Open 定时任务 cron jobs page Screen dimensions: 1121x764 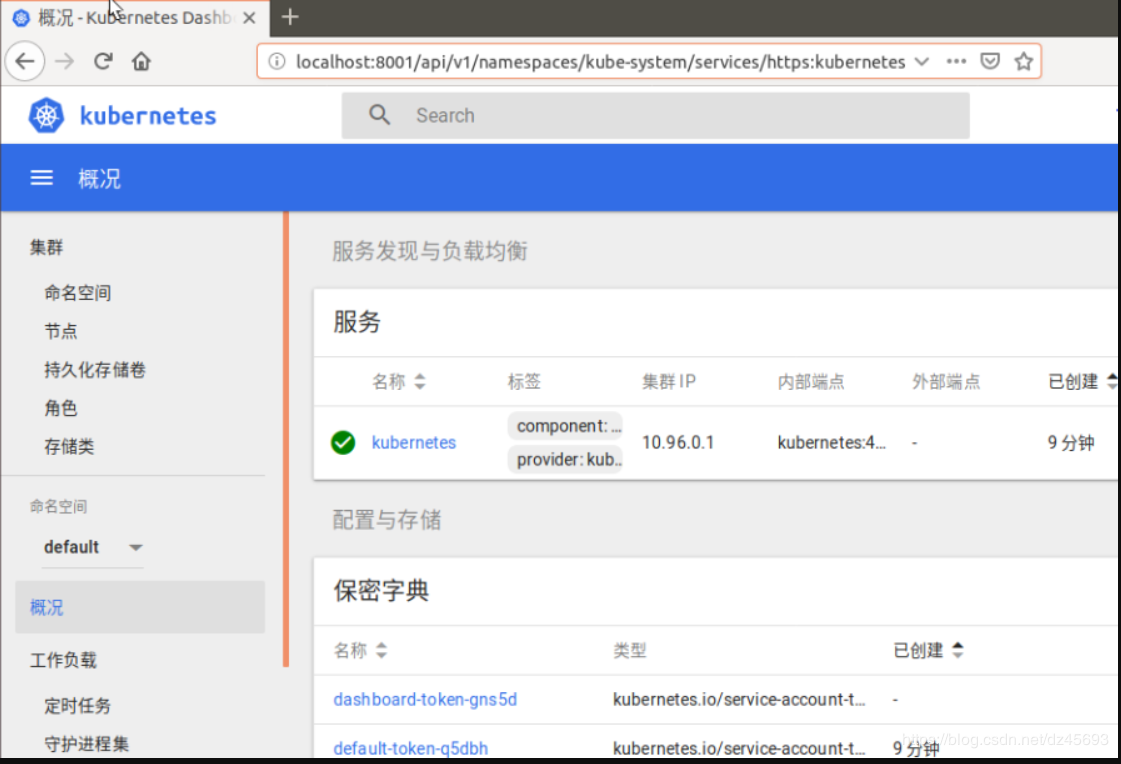point(78,706)
